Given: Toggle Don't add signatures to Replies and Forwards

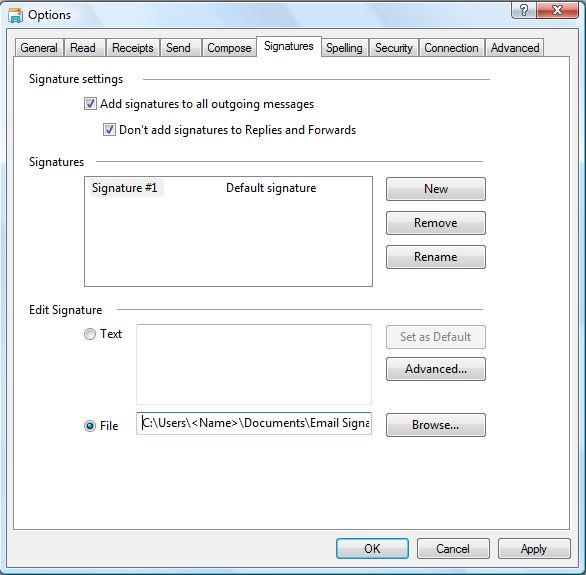Looking at the screenshot, I should (109, 130).
